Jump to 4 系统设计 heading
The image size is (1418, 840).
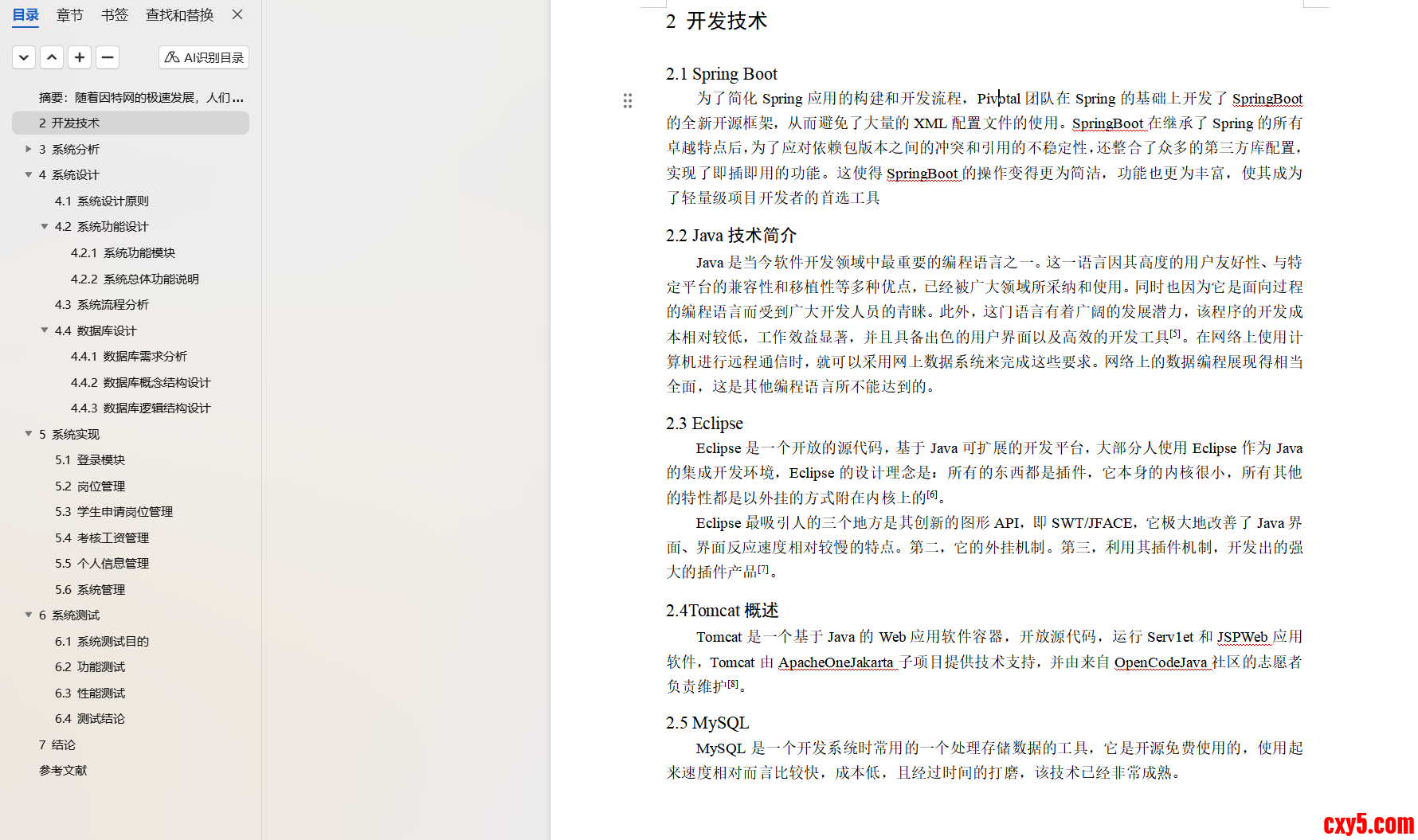pos(69,174)
